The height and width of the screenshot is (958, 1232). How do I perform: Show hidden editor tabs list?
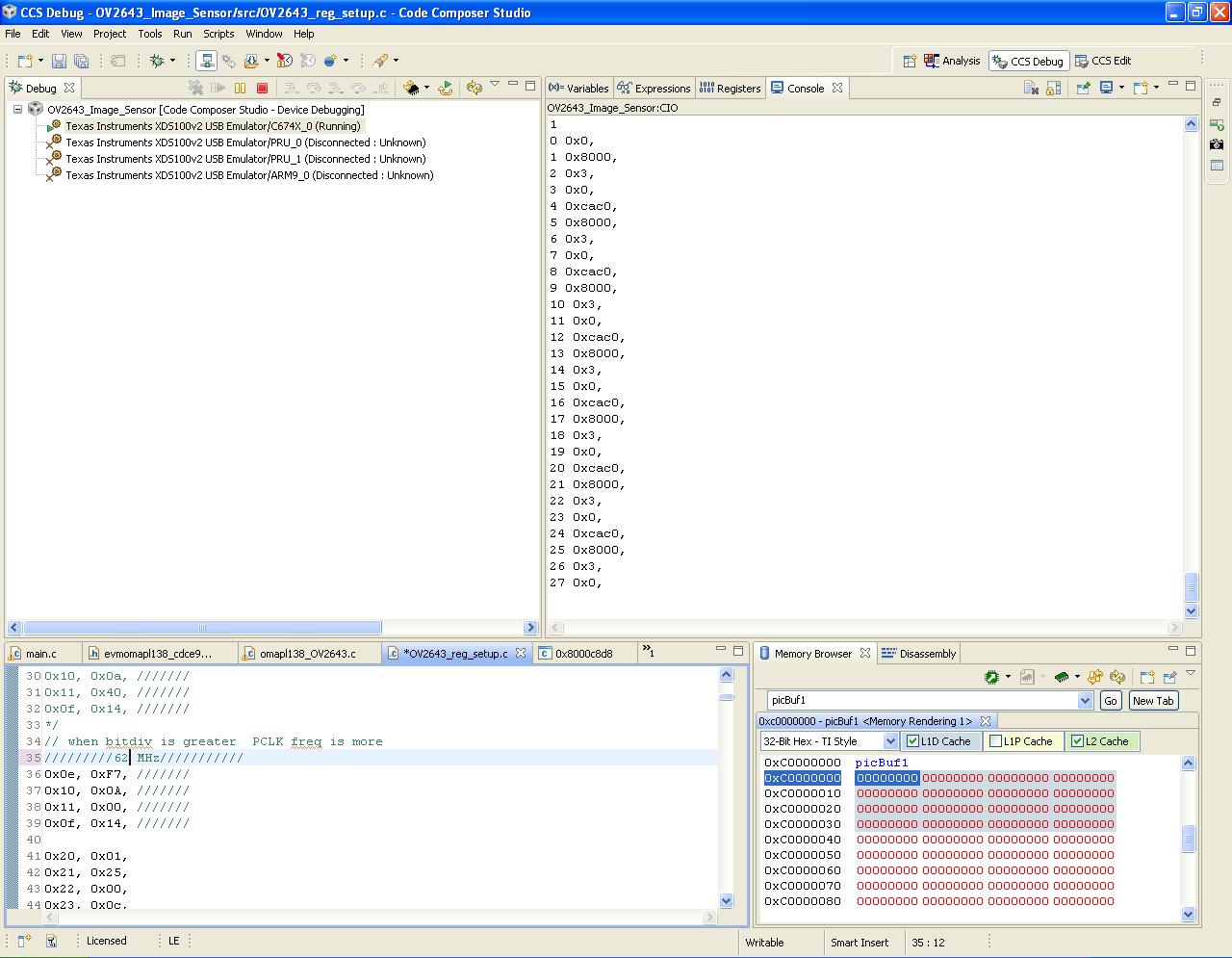(x=648, y=652)
